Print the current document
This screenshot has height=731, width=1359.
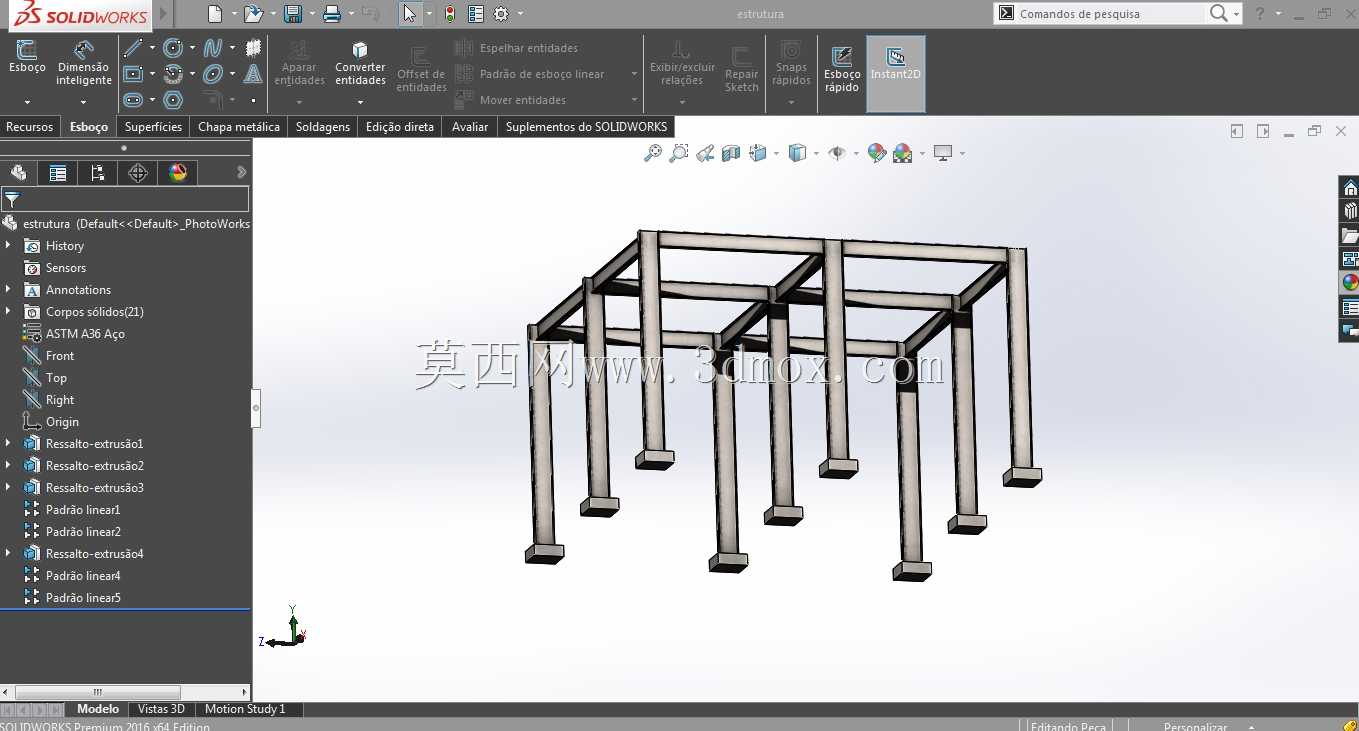(x=332, y=14)
